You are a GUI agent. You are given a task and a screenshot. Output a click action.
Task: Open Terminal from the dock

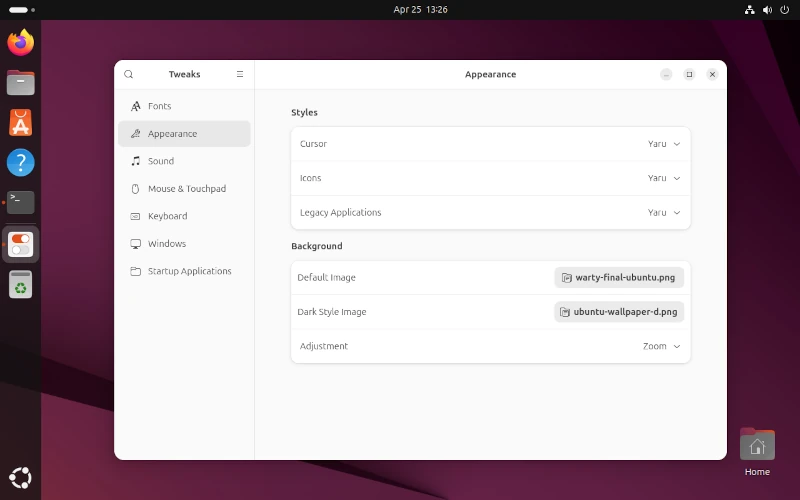tap(20, 203)
